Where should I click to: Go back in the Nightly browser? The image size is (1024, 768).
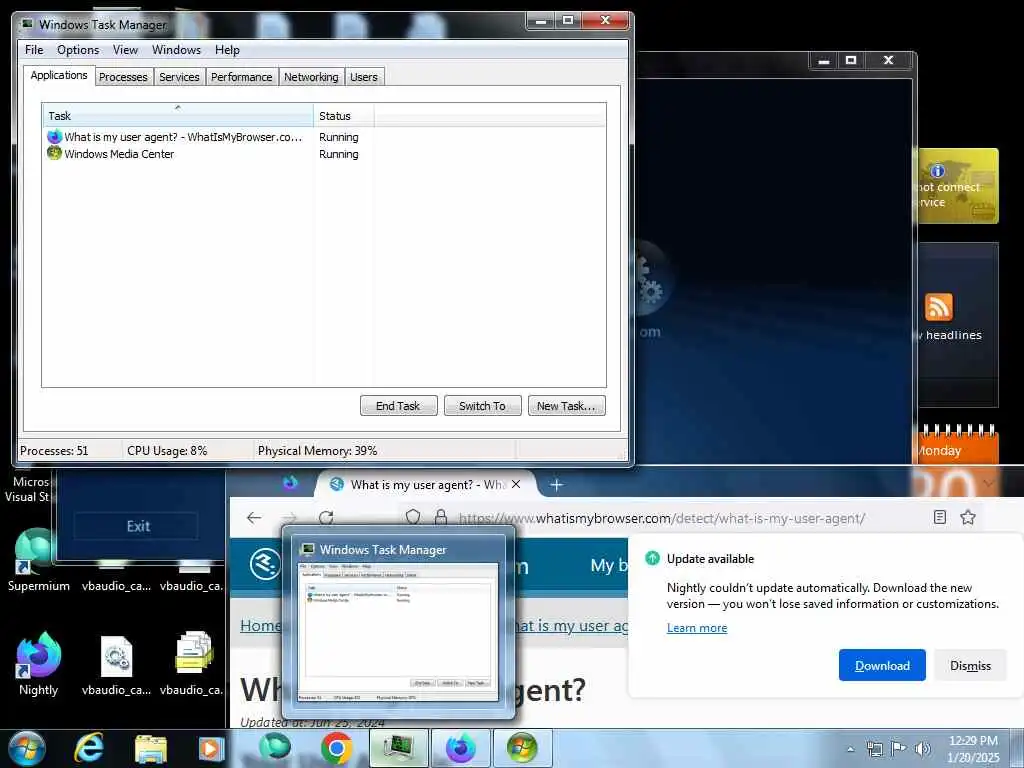point(254,518)
